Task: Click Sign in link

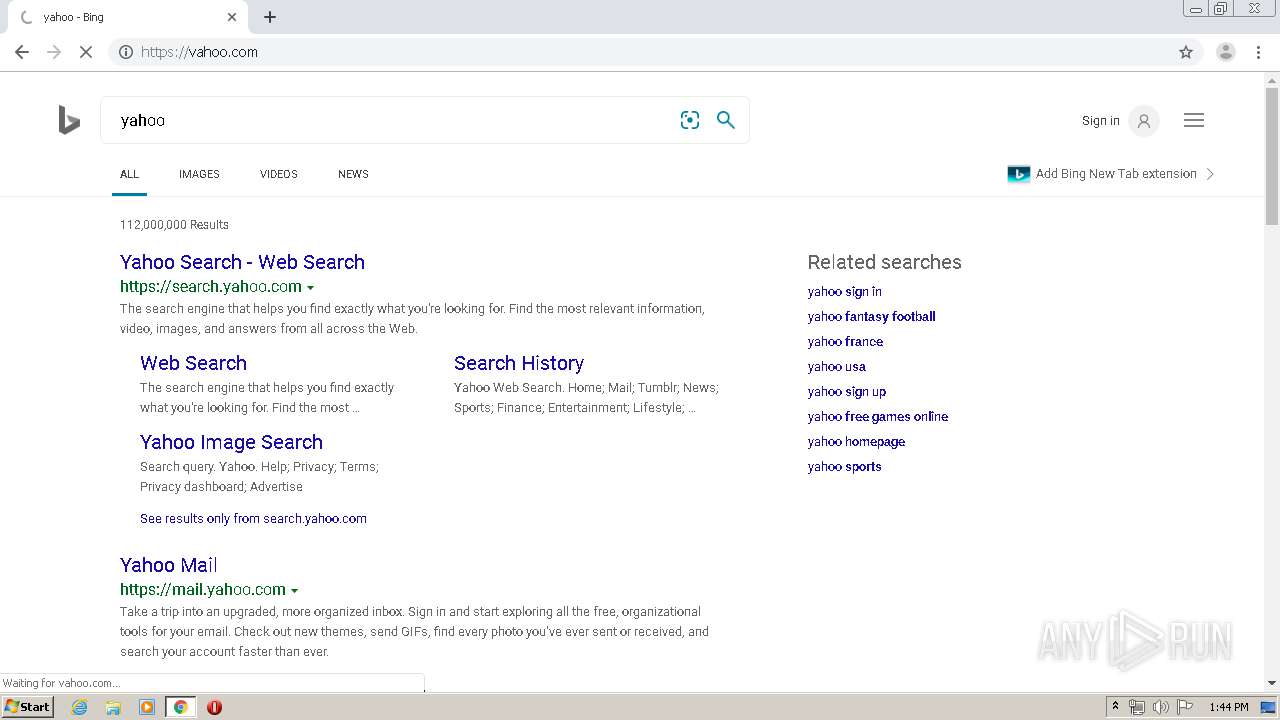Action: [1100, 121]
